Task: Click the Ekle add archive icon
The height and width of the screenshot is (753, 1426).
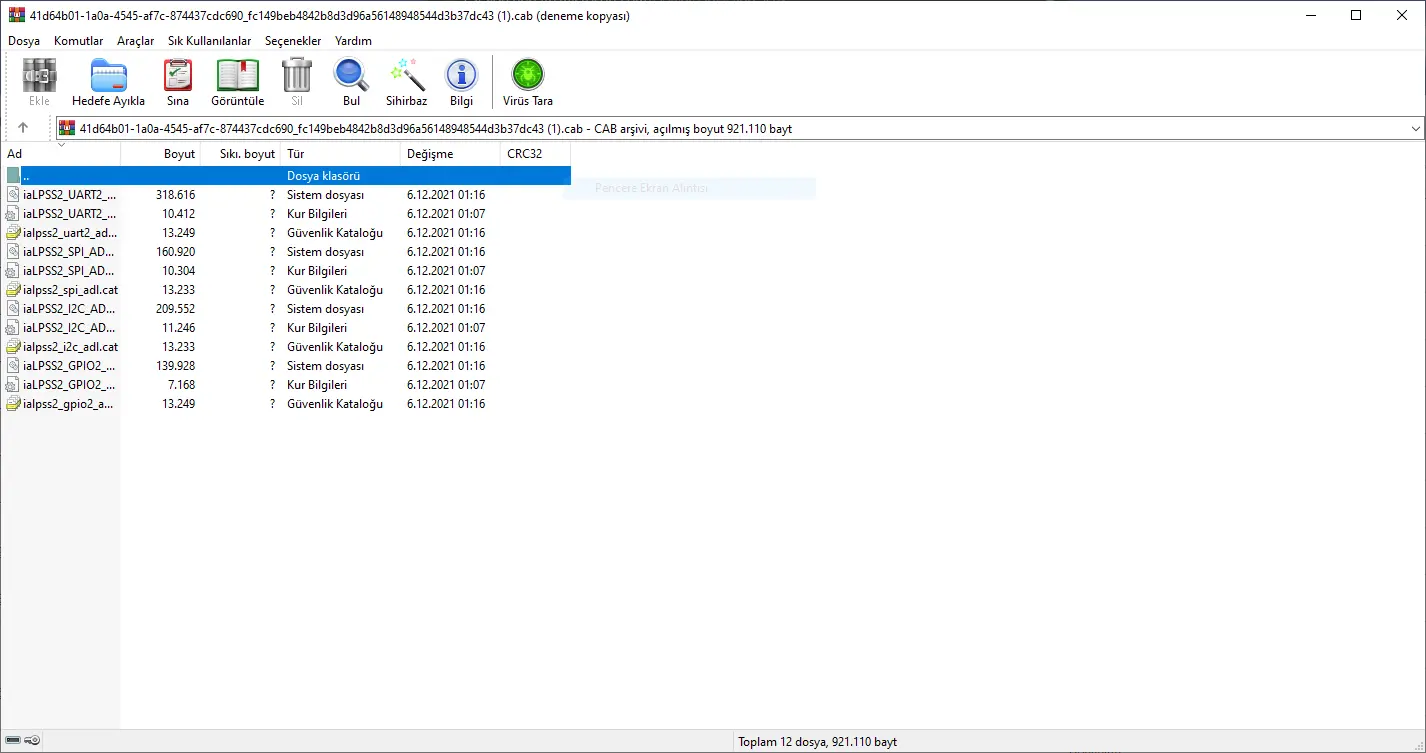Action: tap(39, 75)
